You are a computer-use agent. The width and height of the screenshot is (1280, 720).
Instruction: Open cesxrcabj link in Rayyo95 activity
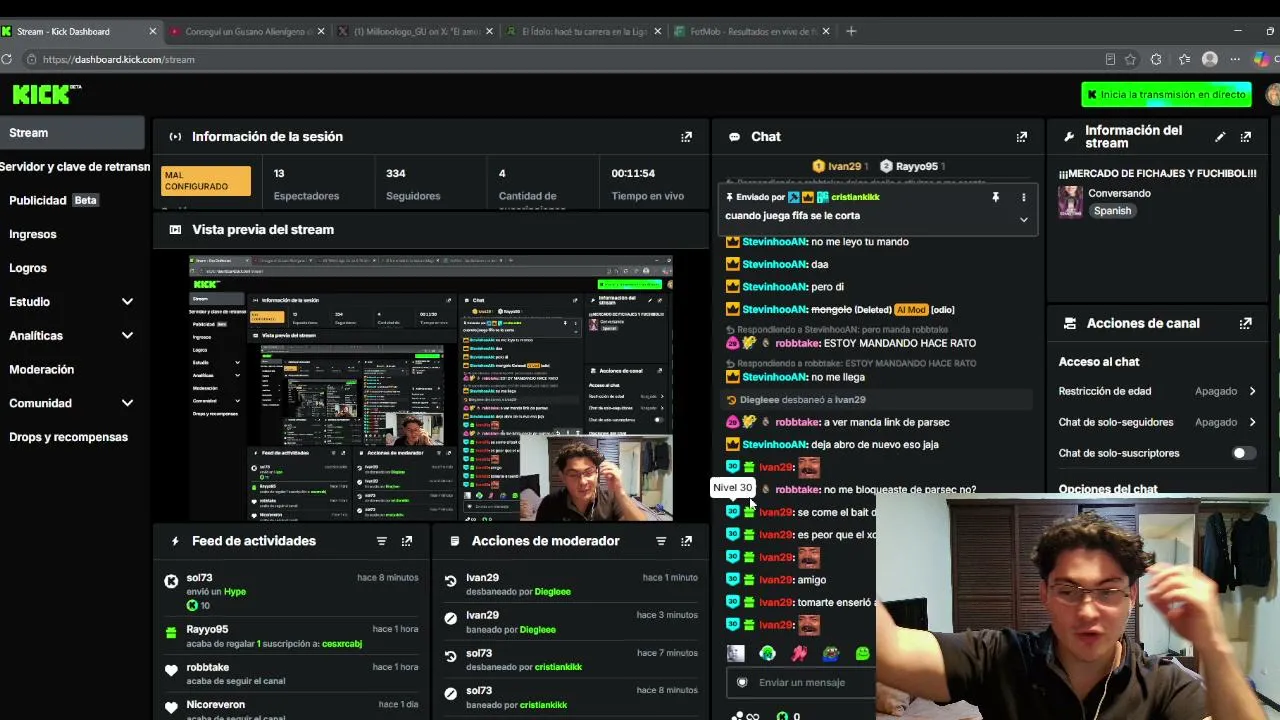(342, 644)
